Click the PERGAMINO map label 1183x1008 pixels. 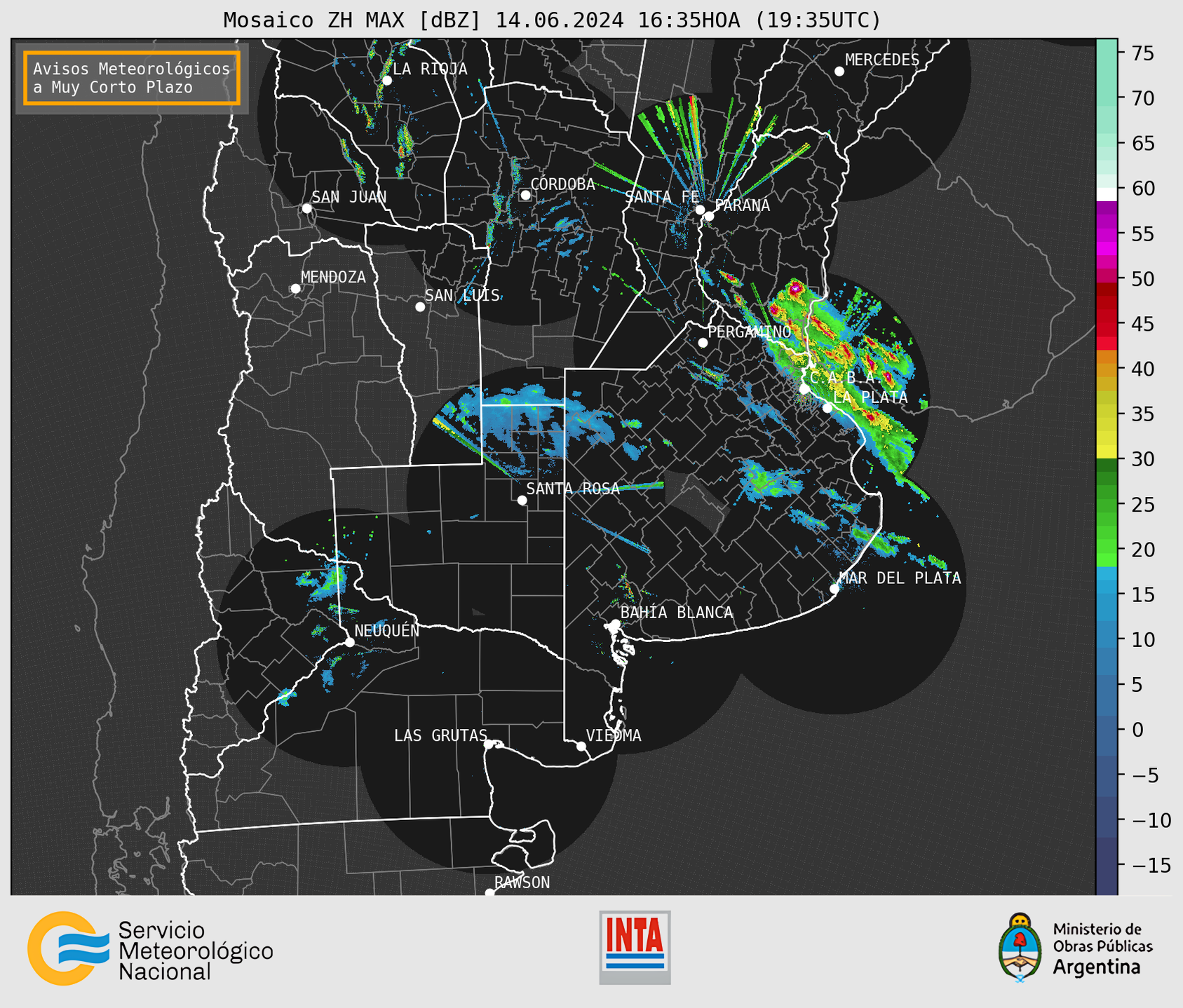(749, 332)
